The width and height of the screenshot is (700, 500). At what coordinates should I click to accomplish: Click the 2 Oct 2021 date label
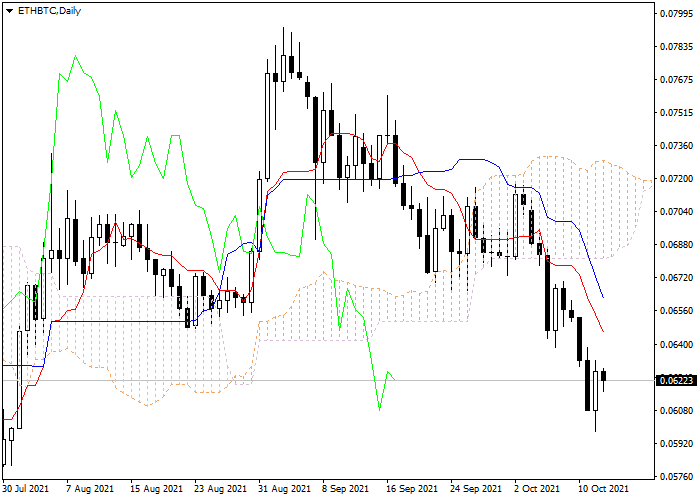(x=537, y=488)
